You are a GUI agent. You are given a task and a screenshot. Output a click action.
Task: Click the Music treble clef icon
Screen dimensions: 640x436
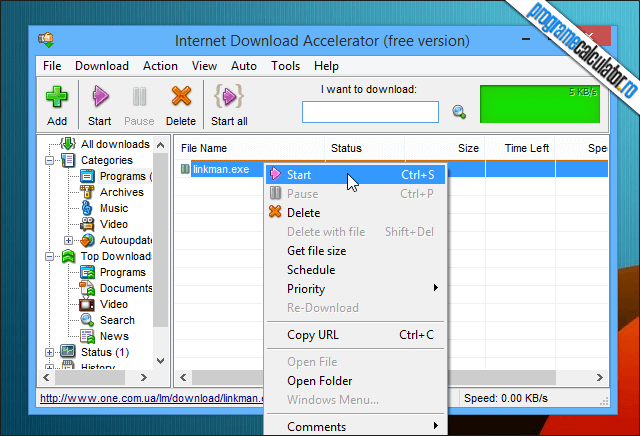(87, 208)
